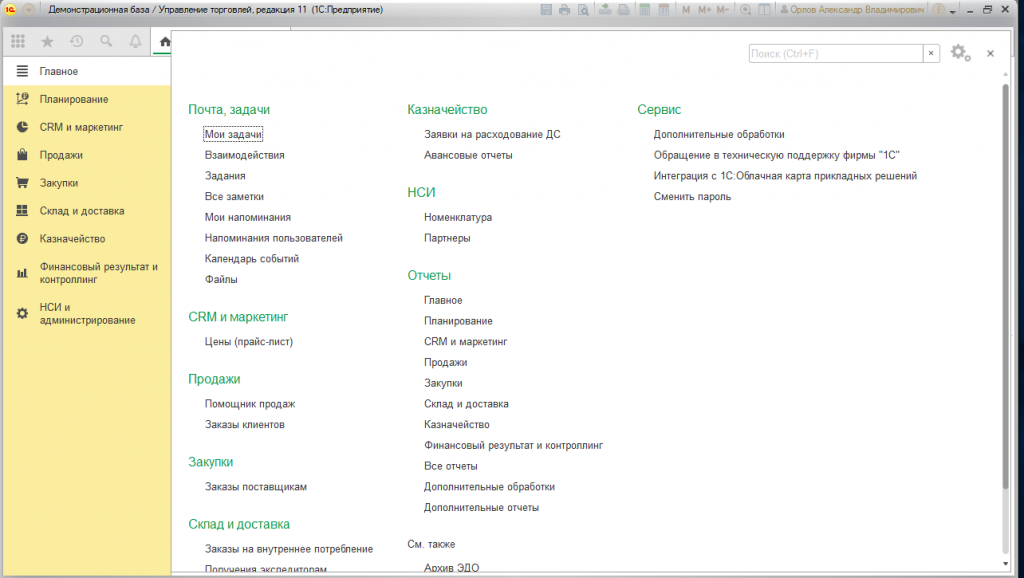This screenshot has width=1024, height=578.
Task: Open Заказы на внутреннее потребление link
Action: [289, 549]
